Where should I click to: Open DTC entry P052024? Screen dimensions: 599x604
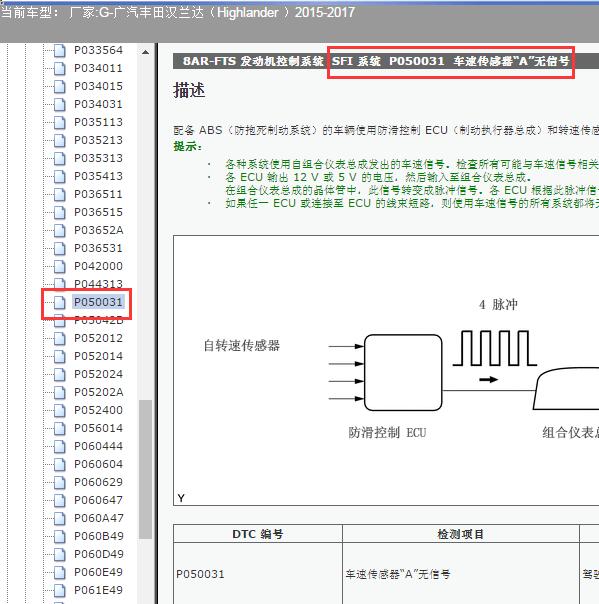[x=98, y=374]
